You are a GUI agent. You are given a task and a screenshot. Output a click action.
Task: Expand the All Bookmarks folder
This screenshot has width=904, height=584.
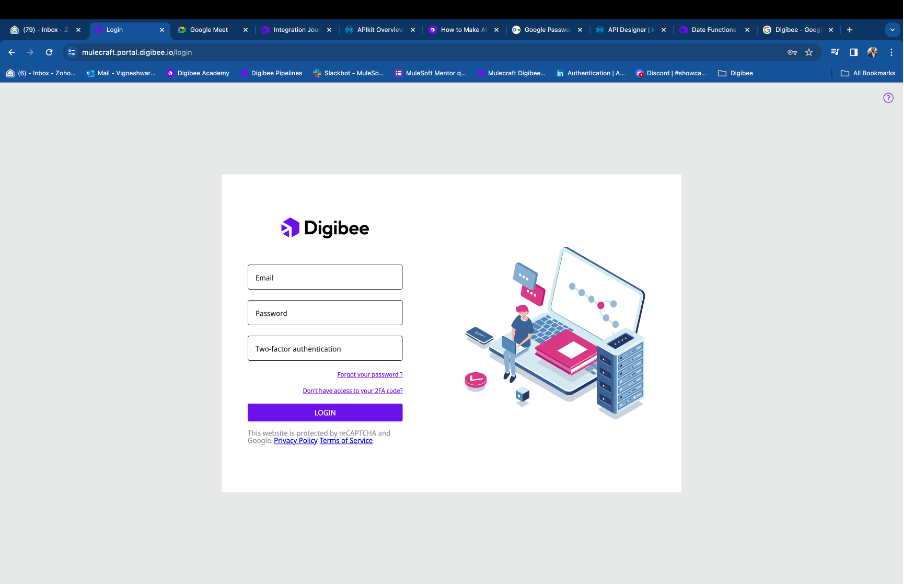point(867,73)
